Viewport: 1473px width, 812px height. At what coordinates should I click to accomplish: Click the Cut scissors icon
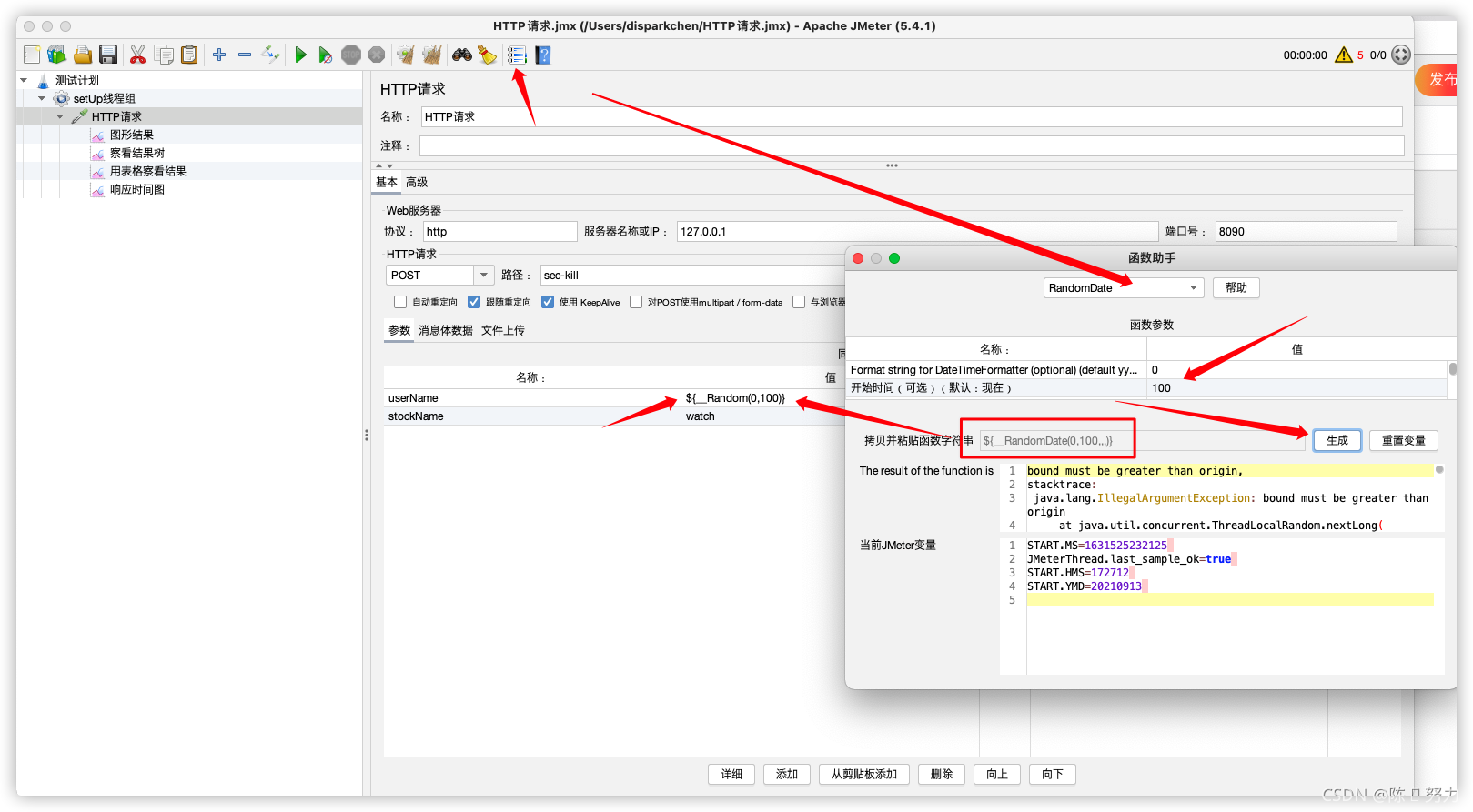(137, 55)
